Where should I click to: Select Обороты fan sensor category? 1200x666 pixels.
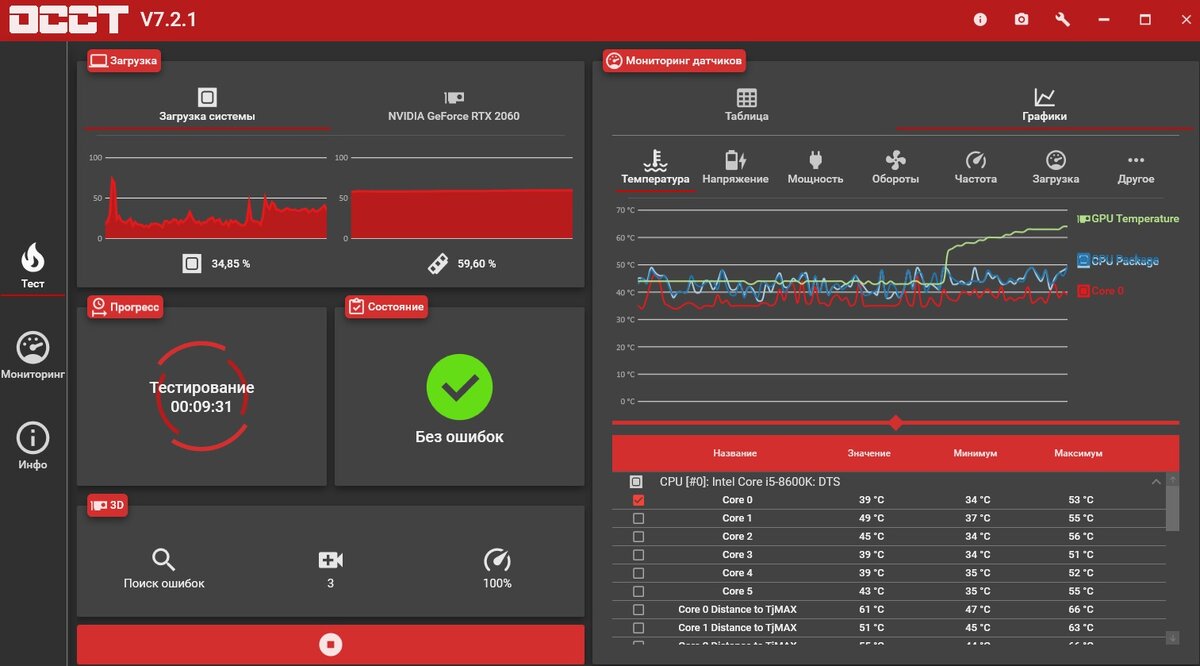(x=895, y=168)
